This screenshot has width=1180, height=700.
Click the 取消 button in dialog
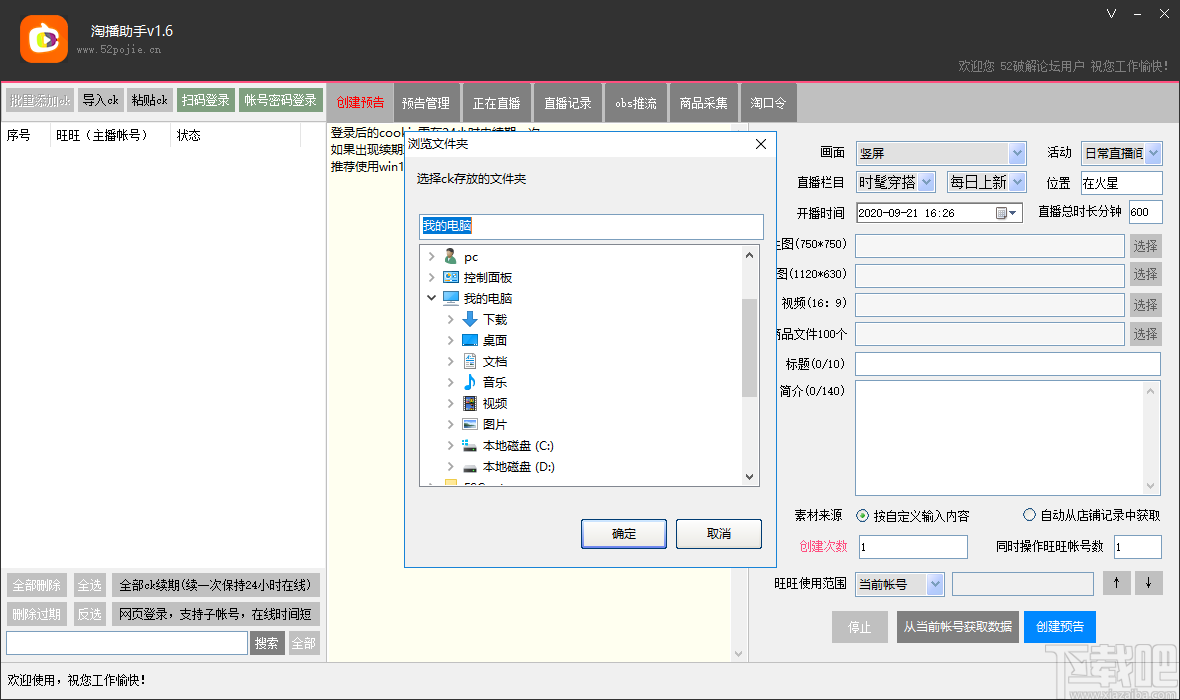719,534
